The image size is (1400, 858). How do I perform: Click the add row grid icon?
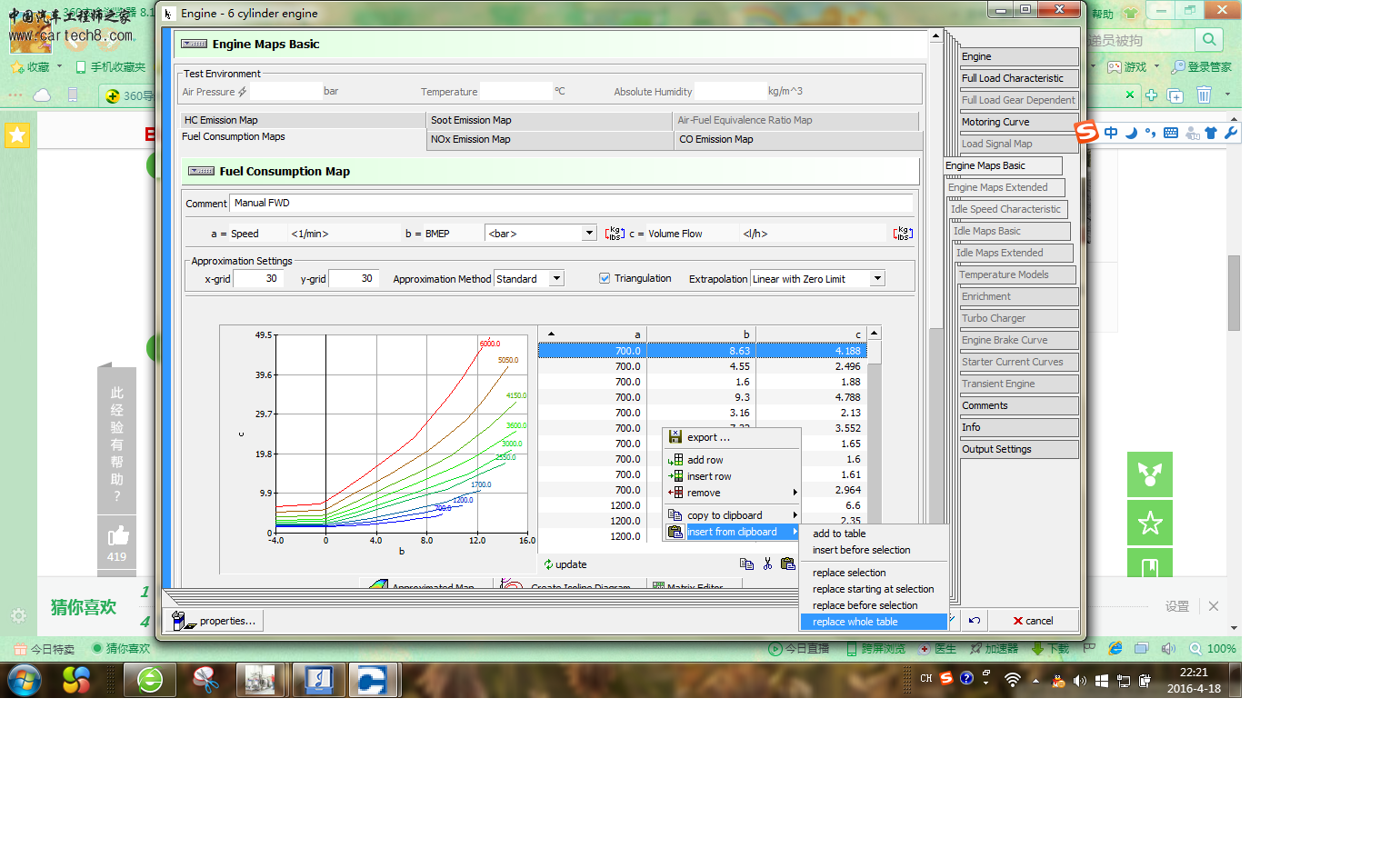pyautogui.click(x=675, y=460)
